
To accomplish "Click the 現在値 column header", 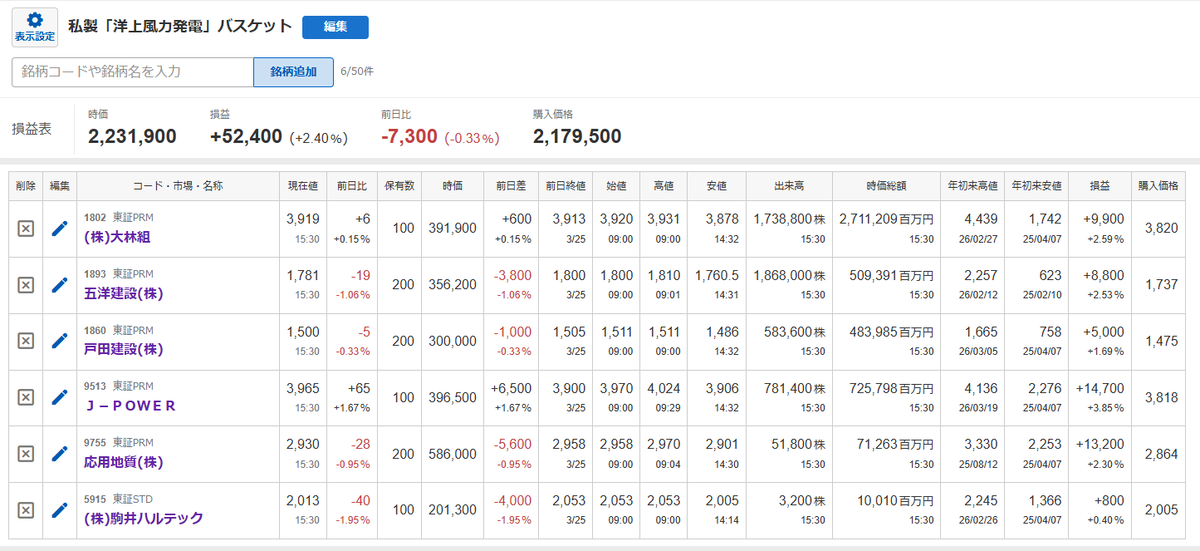I will point(302,186).
